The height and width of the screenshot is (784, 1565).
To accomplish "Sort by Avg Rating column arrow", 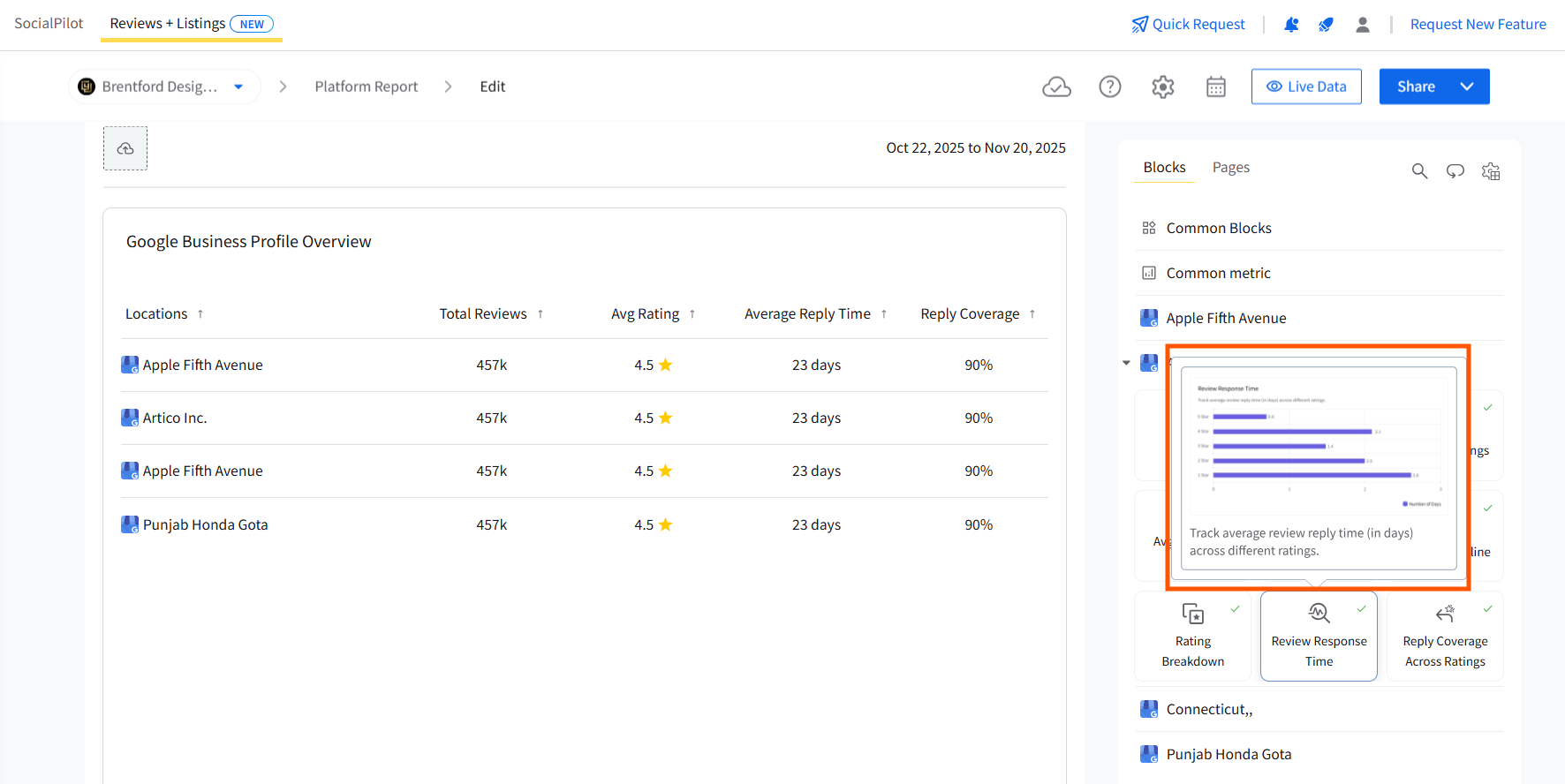I will [x=692, y=314].
